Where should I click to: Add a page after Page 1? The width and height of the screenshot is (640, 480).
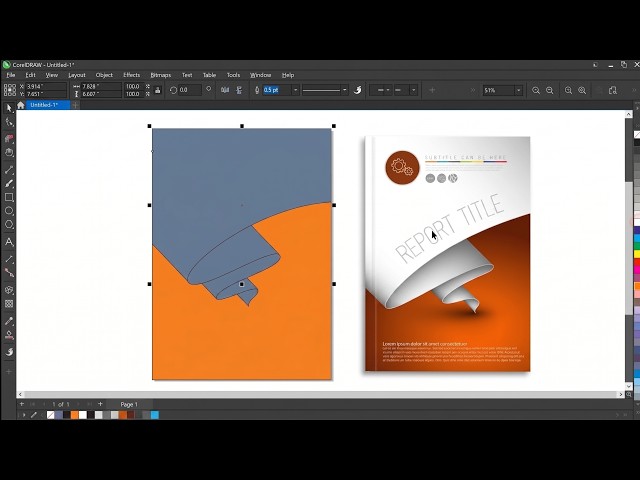(x=100, y=404)
